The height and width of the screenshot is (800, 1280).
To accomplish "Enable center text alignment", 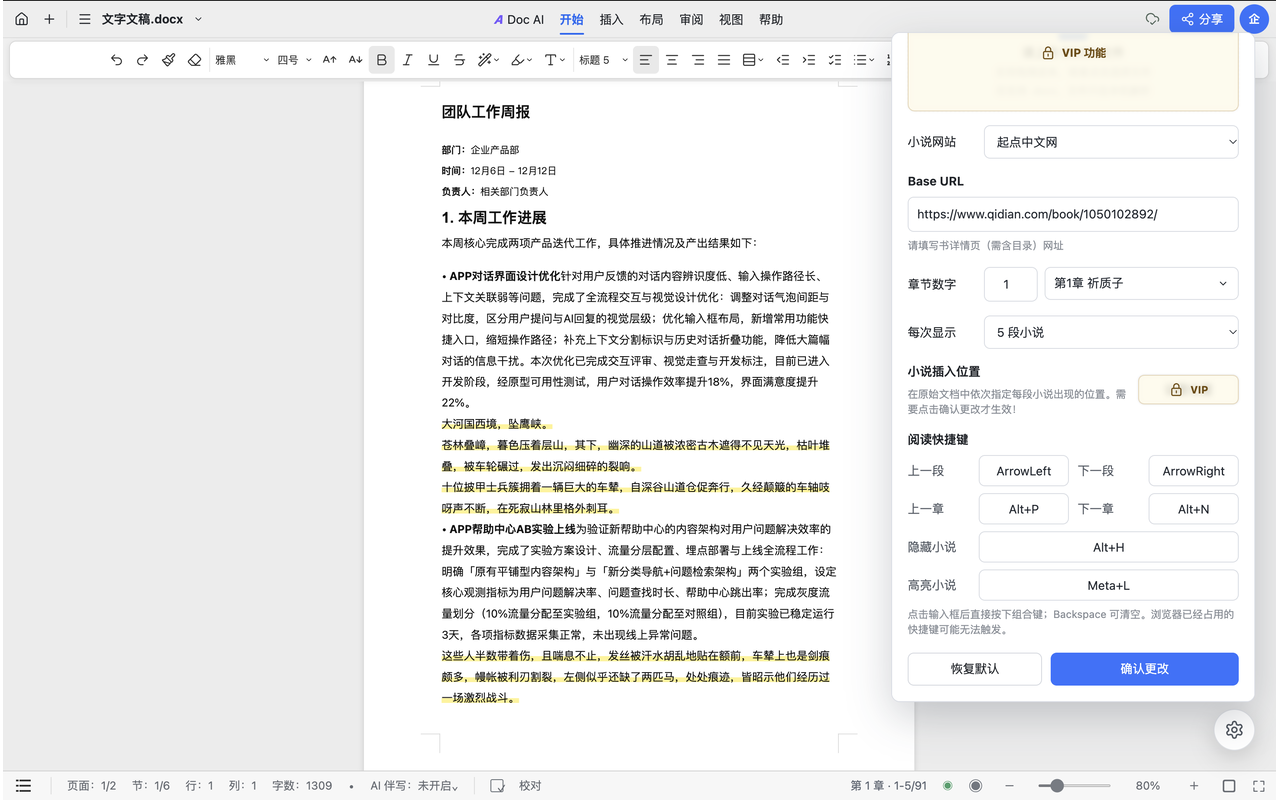I will [672, 60].
